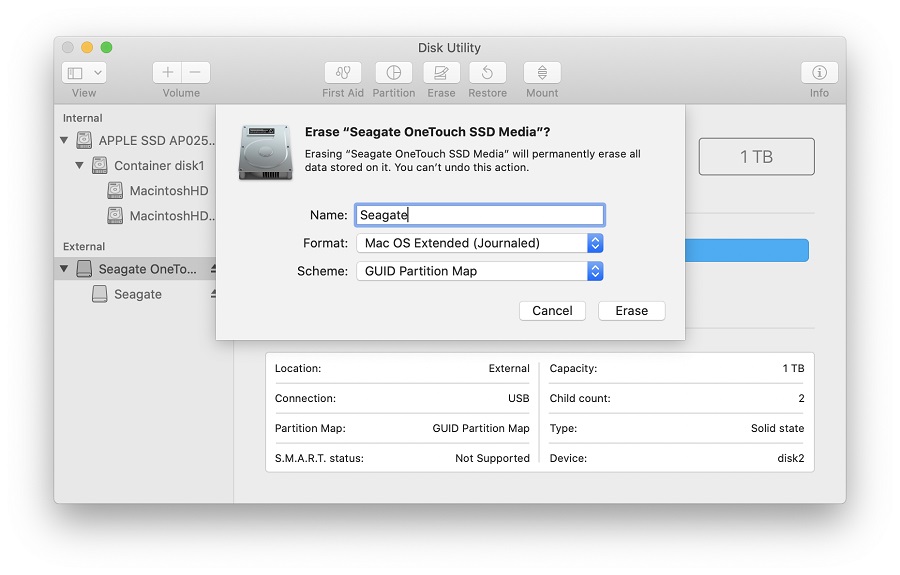The image size is (900, 575).
Task: Click the GUID Partition Map table value
Action: point(481,428)
